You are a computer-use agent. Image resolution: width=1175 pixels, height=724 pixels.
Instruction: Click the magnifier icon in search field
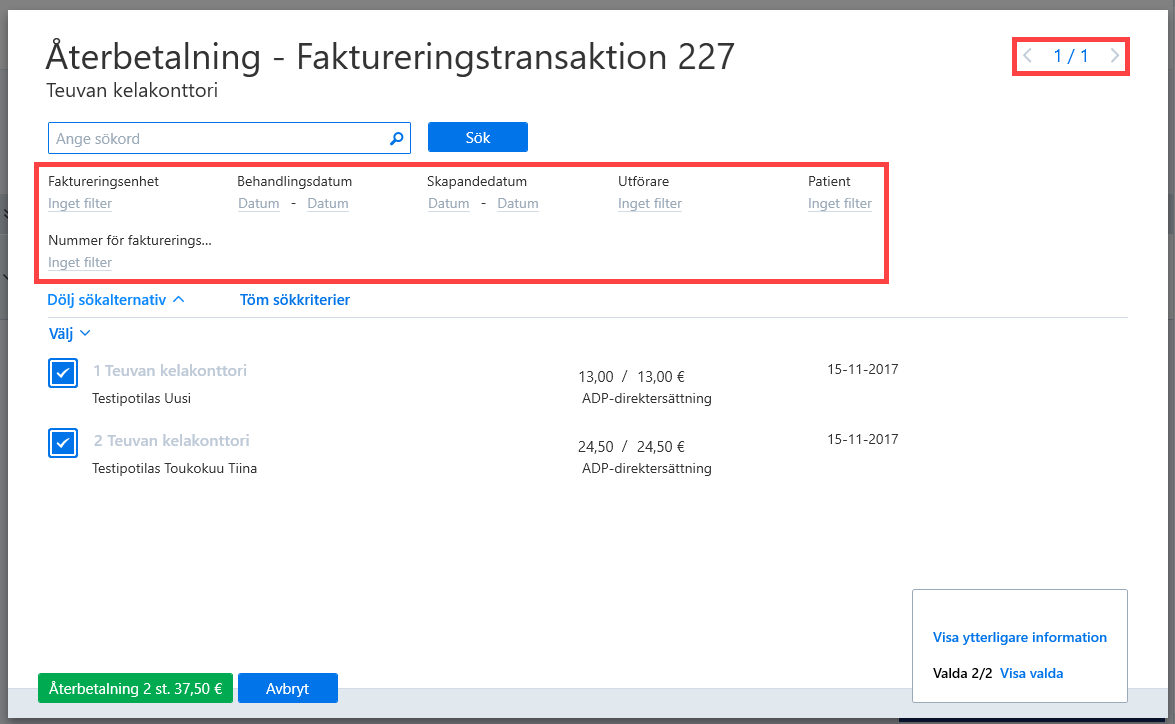396,138
